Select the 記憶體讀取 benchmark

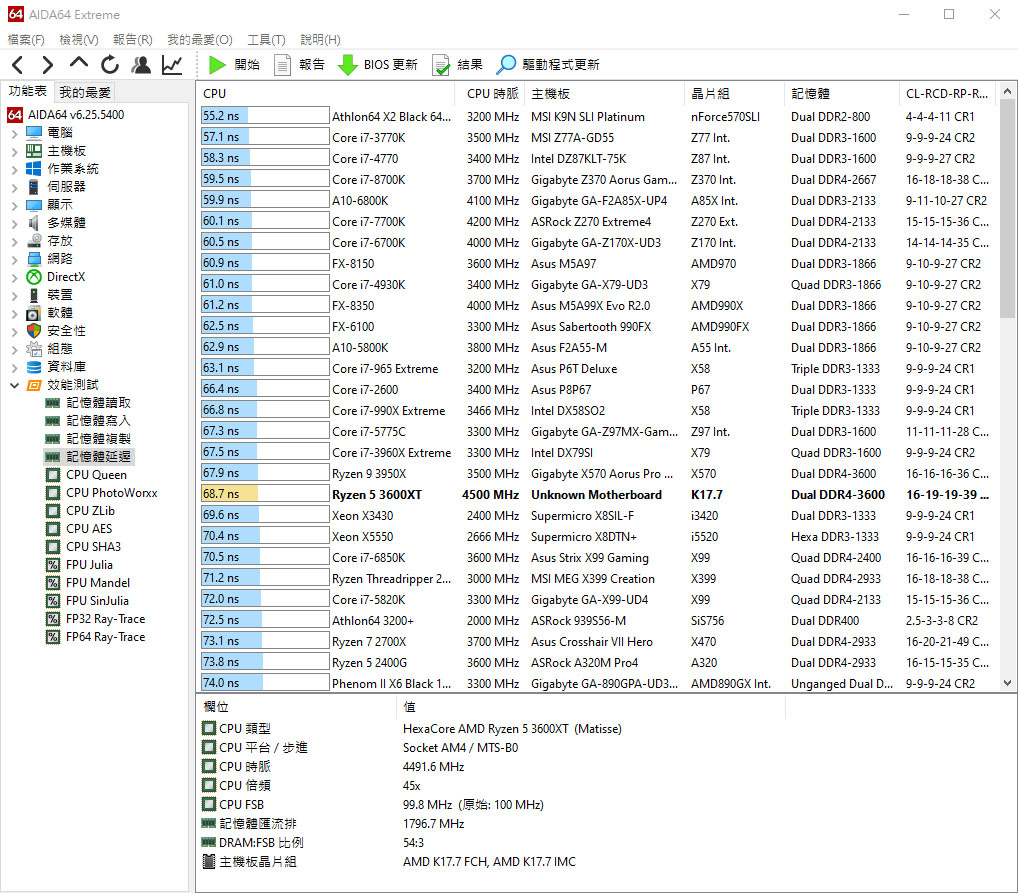tap(98, 403)
